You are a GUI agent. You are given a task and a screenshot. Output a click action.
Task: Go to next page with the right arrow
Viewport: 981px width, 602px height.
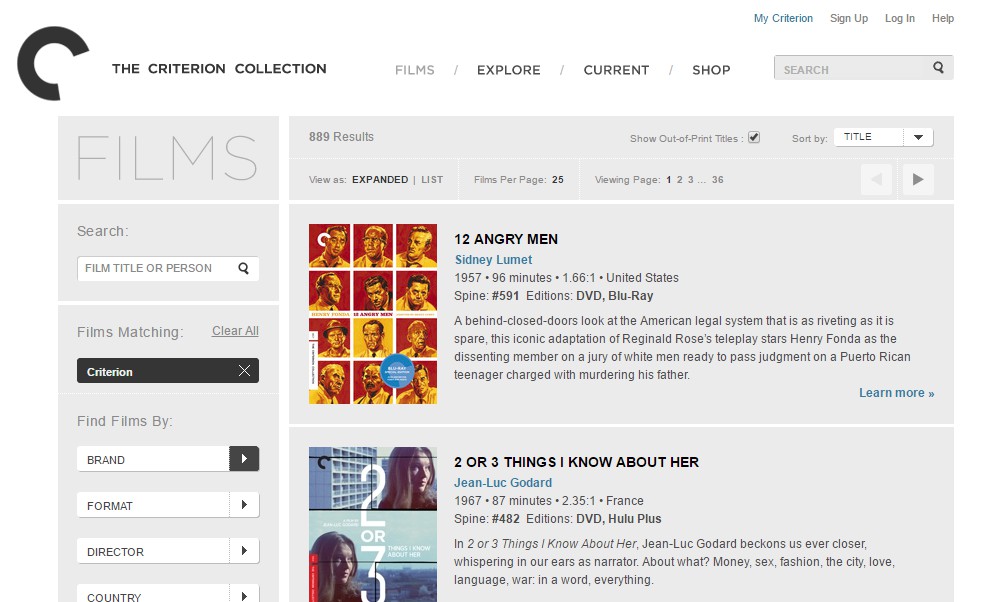(x=917, y=180)
